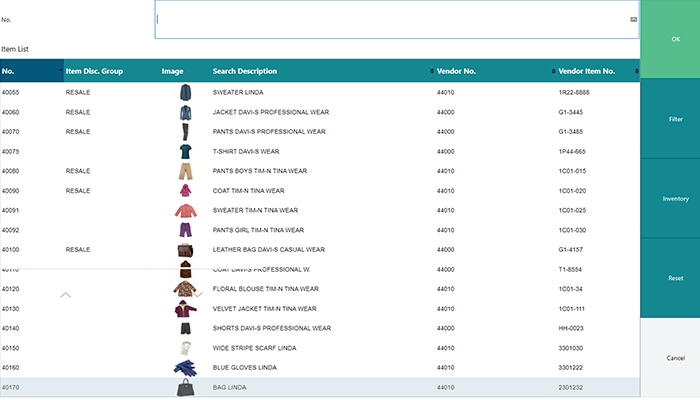
Task: Click the Sweater Linda item image
Action: tap(185, 92)
